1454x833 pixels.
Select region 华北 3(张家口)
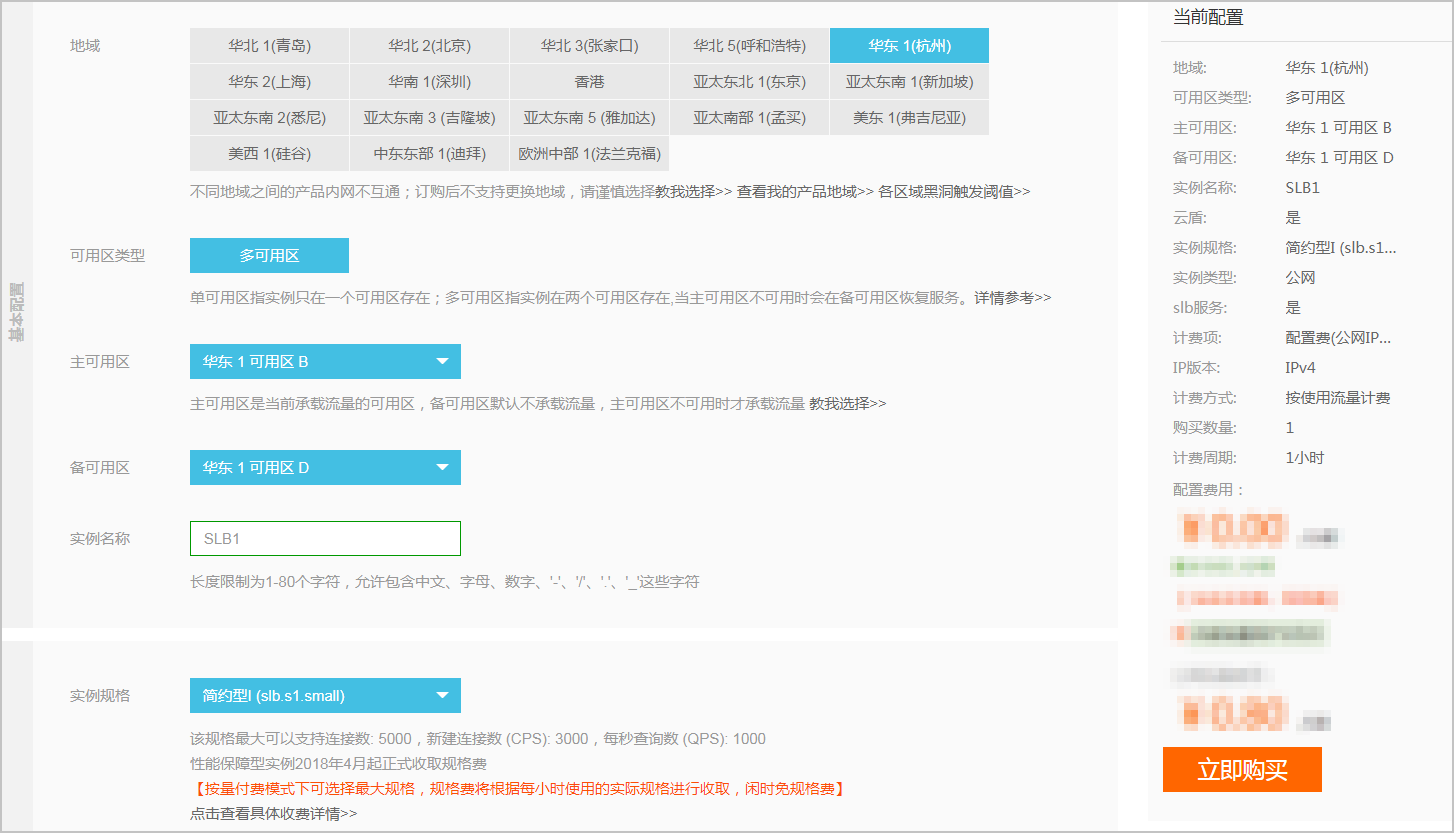click(x=589, y=46)
